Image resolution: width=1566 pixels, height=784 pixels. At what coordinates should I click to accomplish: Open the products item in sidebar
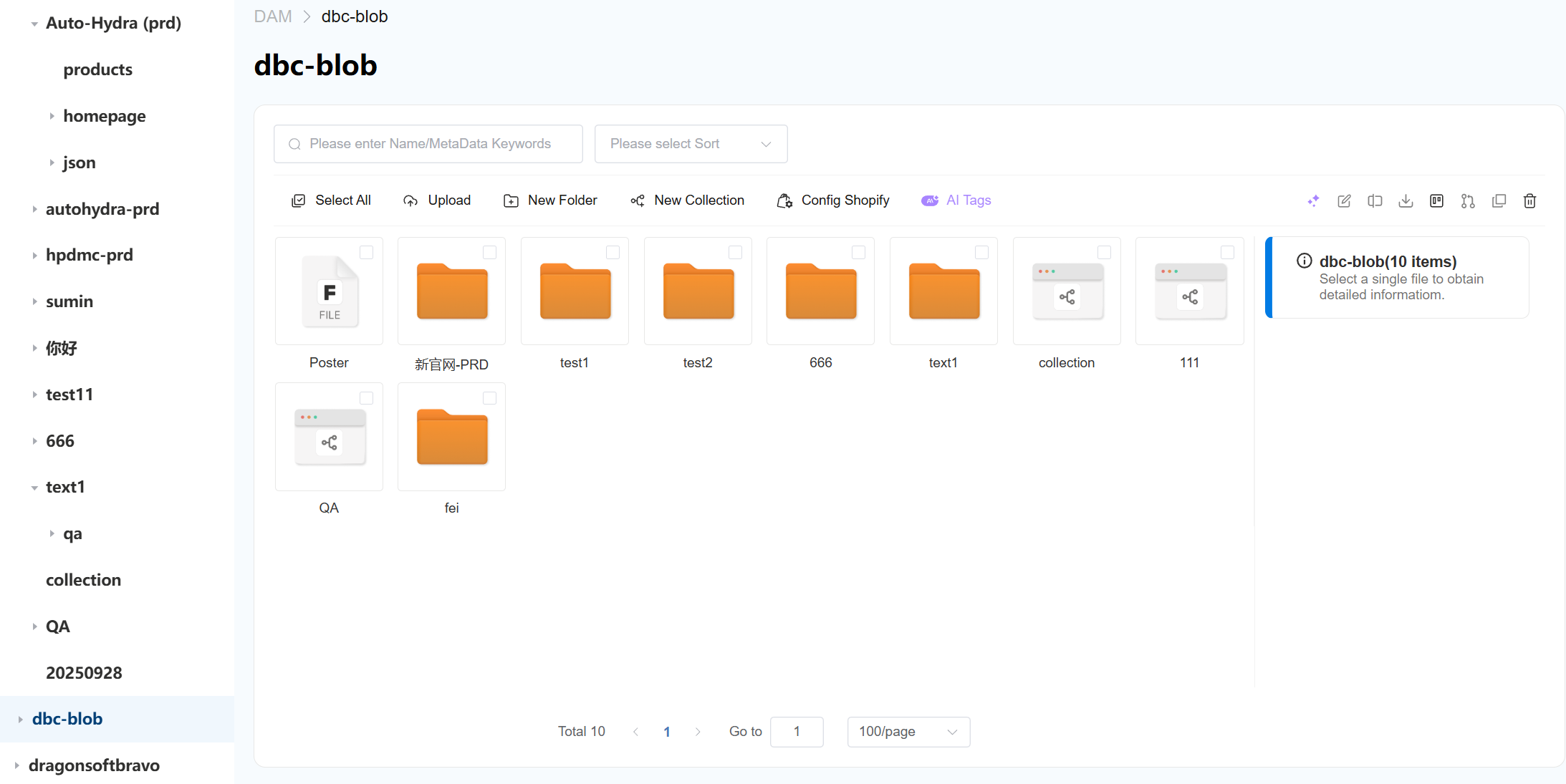[97, 69]
